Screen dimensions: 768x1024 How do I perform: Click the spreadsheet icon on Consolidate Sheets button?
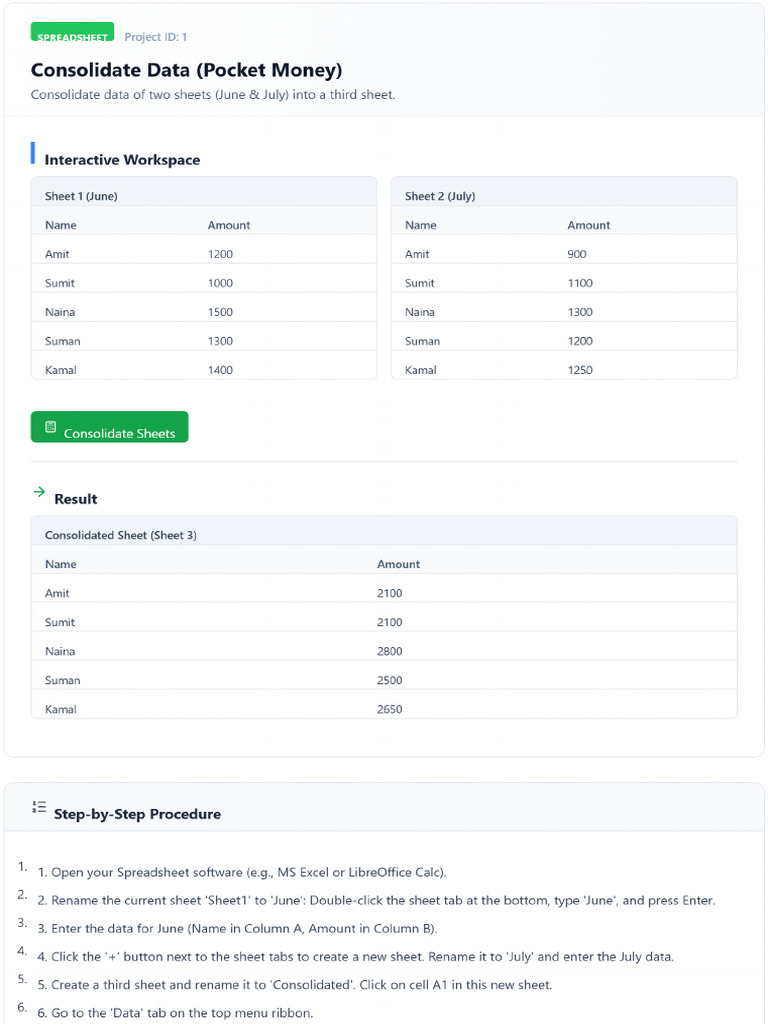pos(50,426)
